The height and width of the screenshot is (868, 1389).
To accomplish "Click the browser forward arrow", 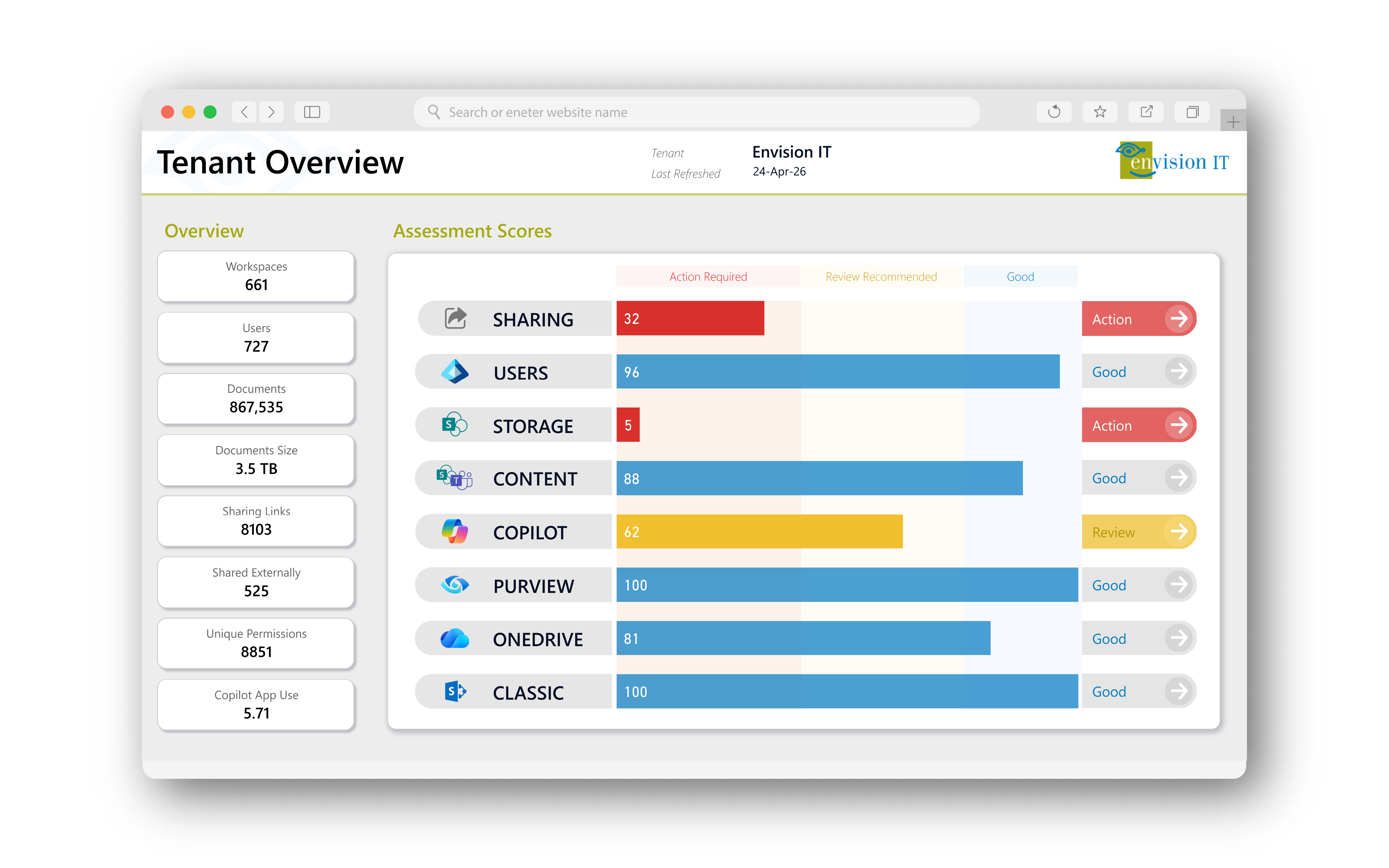I will click(x=271, y=111).
